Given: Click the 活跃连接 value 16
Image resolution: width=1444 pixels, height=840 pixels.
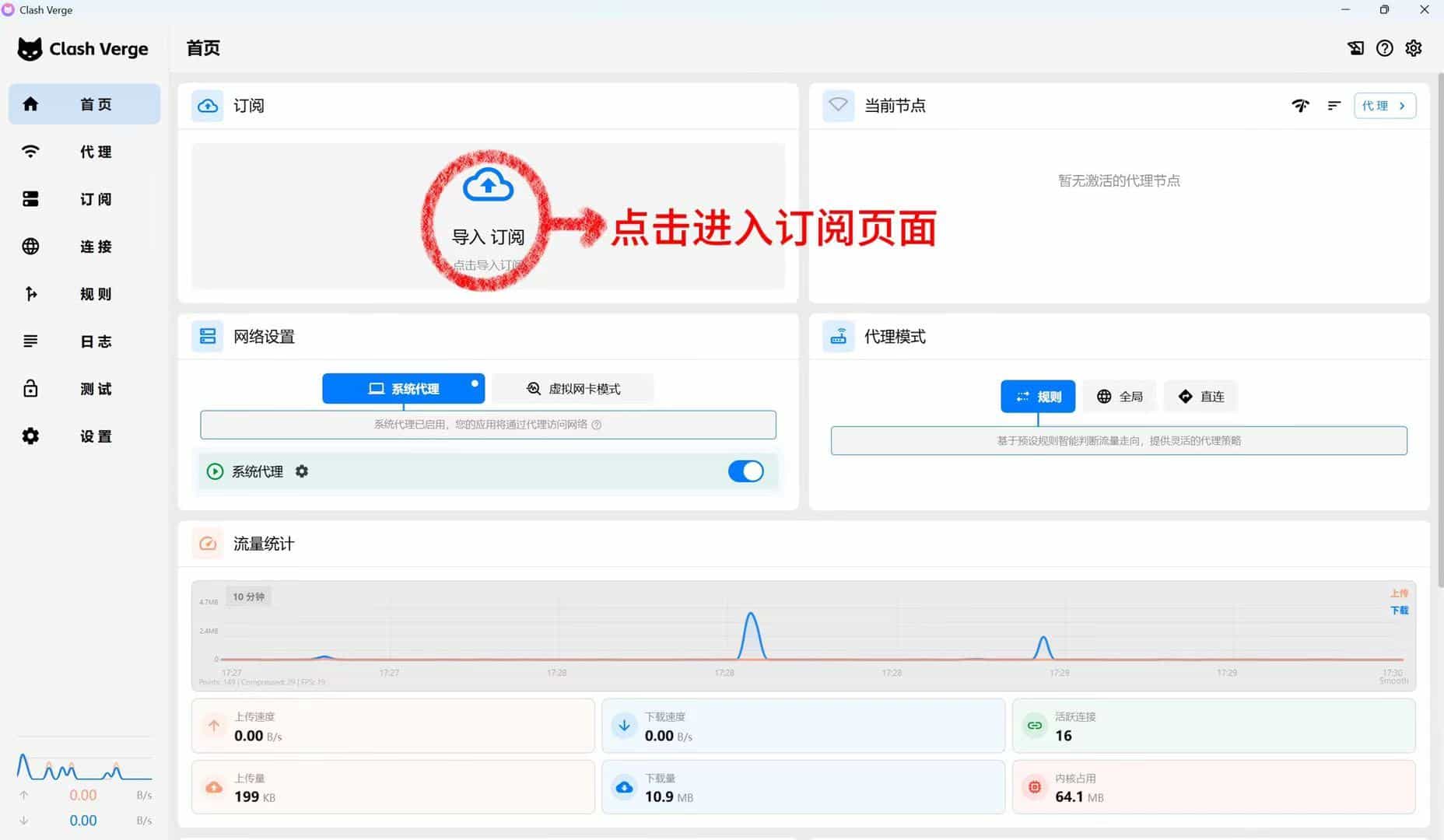Looking at the screenshot, I should click(x=1064, y=736).
